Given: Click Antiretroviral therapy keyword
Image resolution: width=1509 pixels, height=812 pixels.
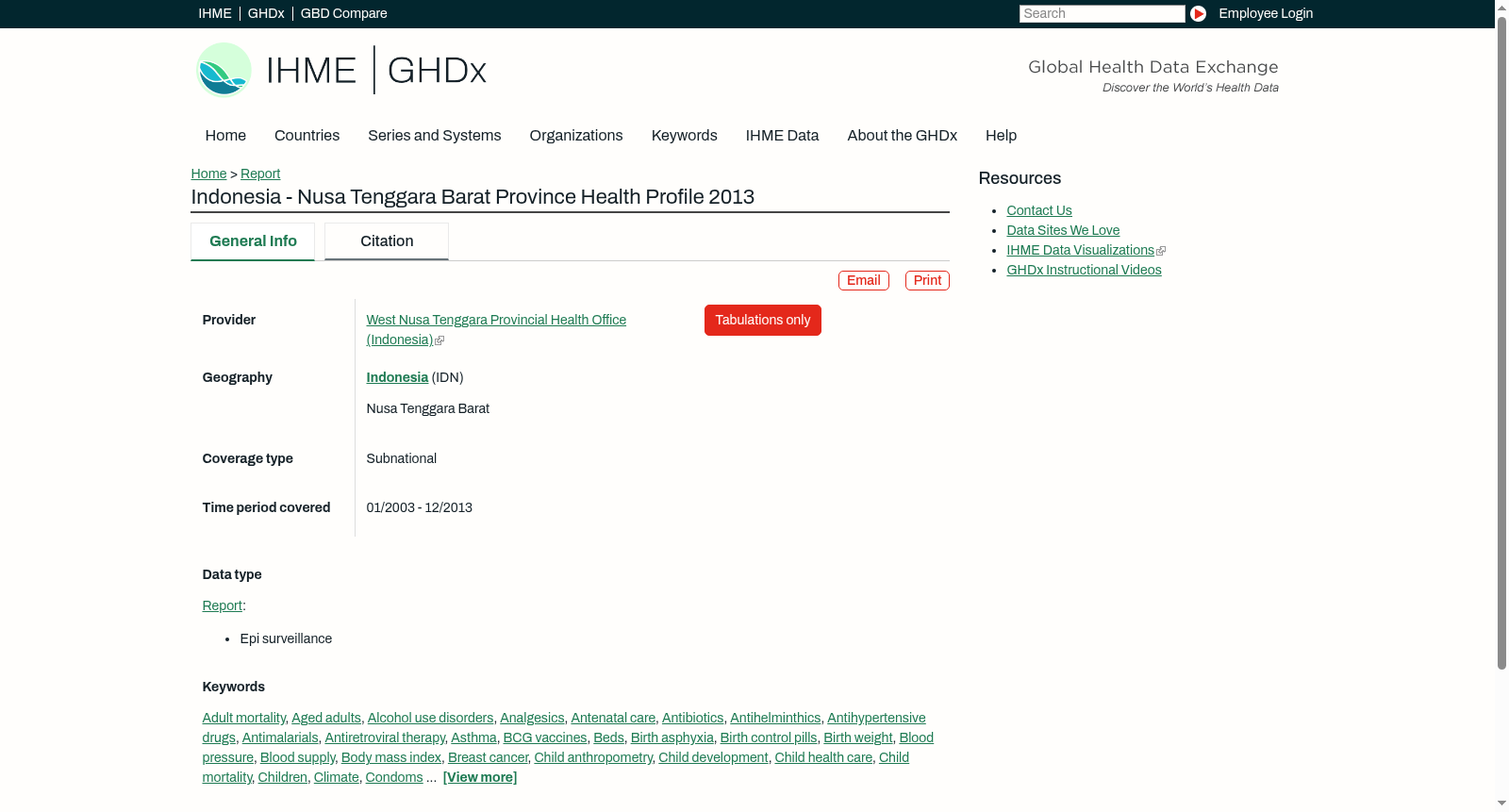Looking at the screenshot, I should 385,737.
